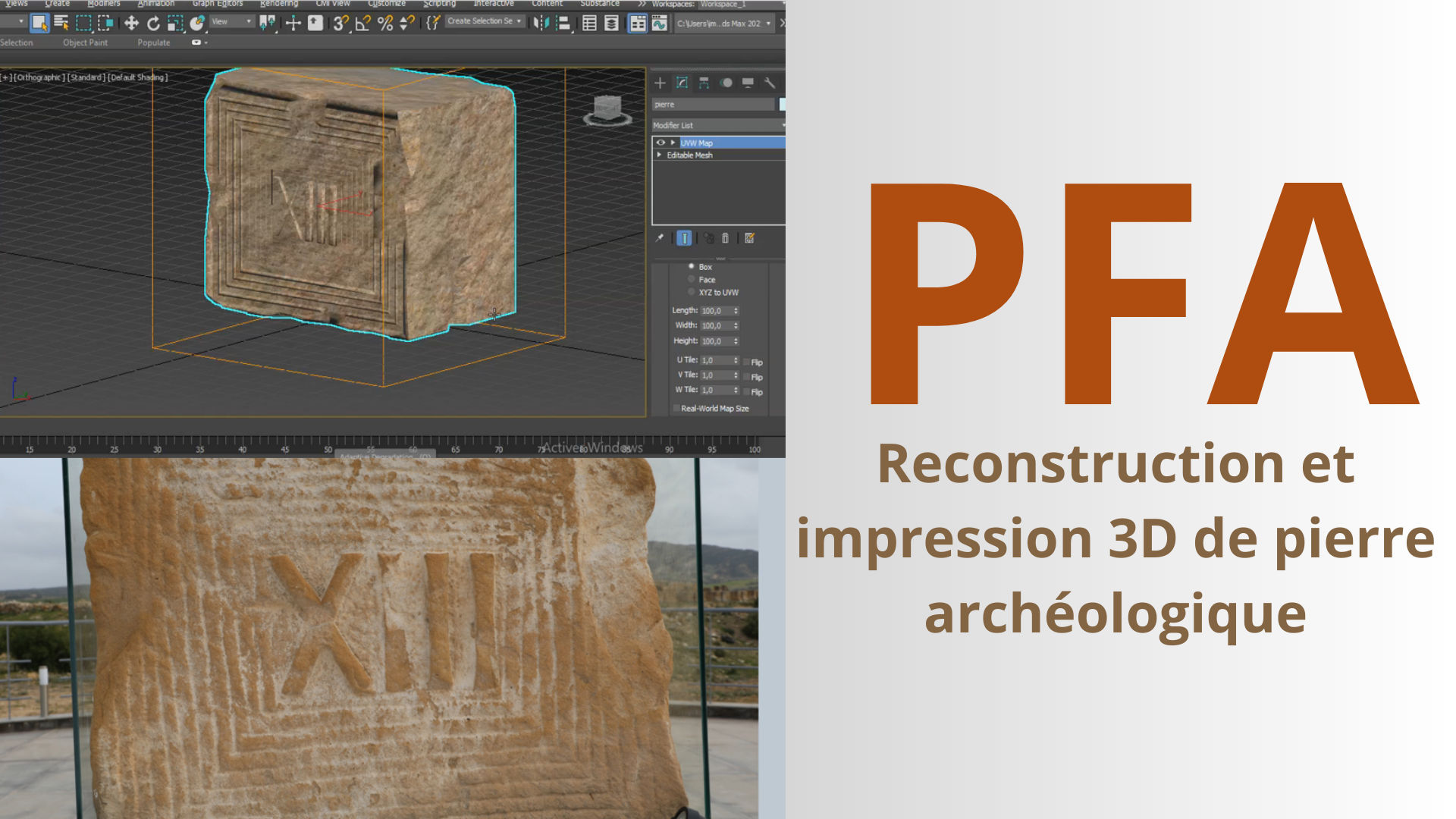Open the View reference coordinate dropdown

pyautogui.click(x=231, y=22)
